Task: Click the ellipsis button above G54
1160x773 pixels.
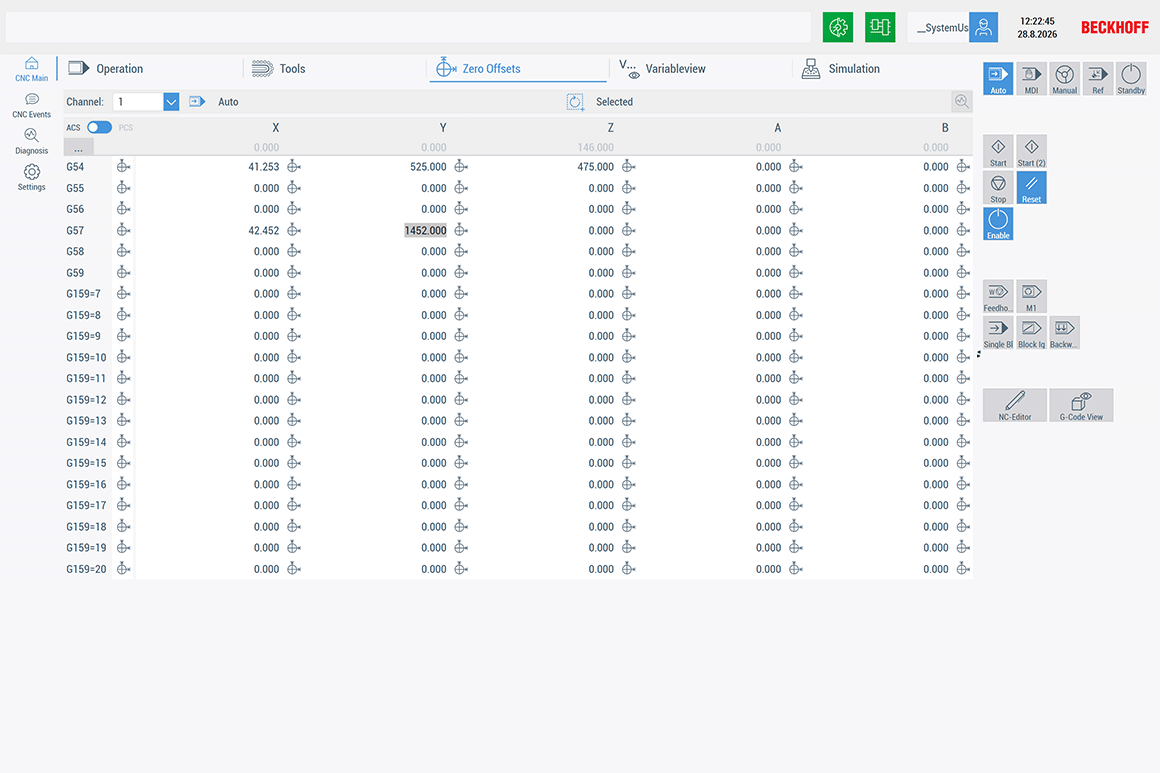Action: coord(78,148)
